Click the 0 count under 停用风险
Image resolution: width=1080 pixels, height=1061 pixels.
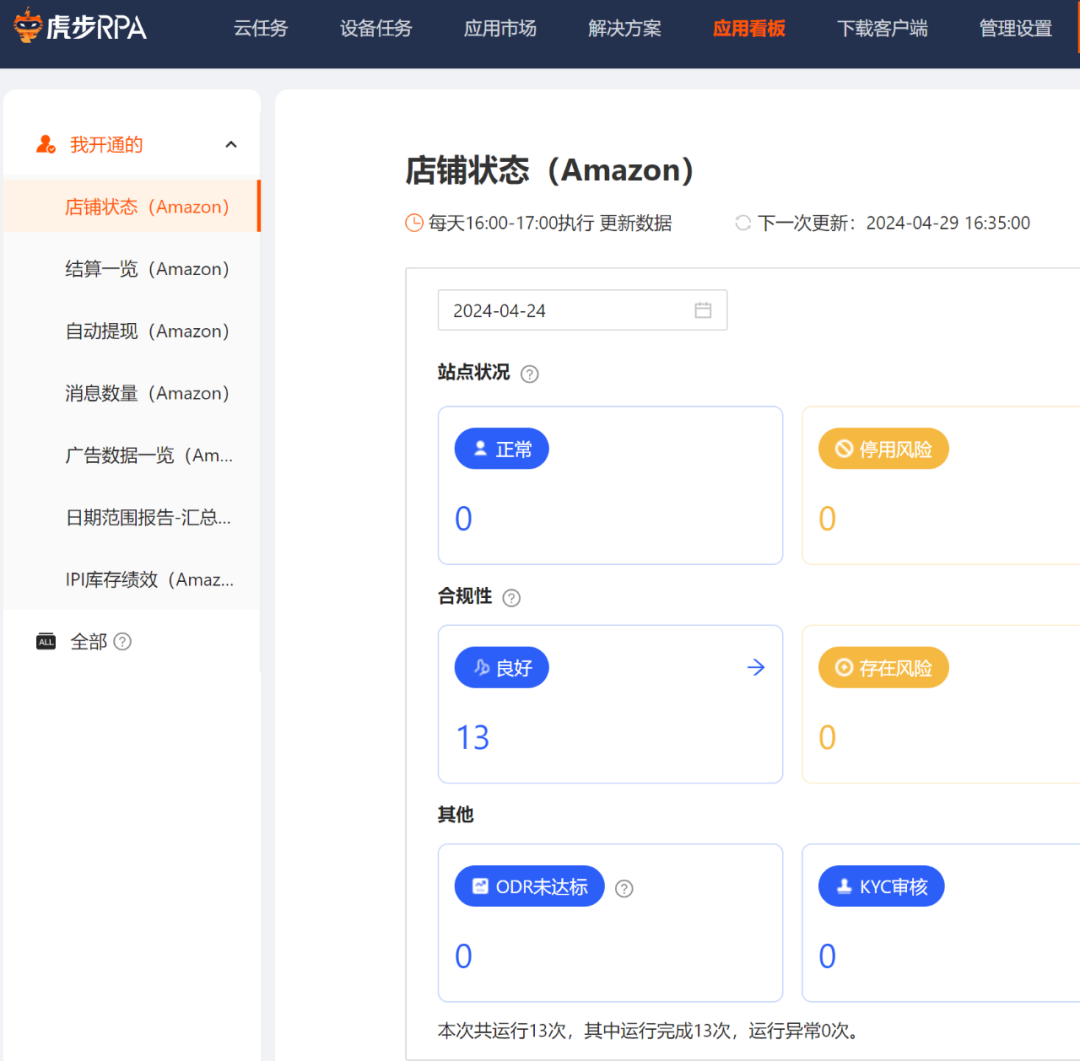coord(827,518)
